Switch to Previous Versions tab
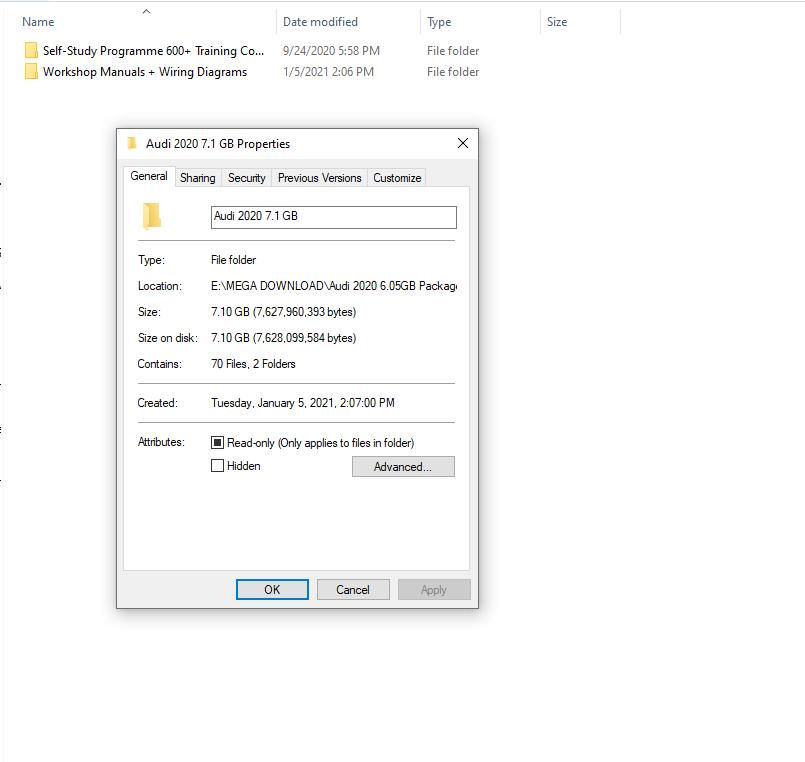The width and height of the screenshot is (805, 762). tap(319, 178)
